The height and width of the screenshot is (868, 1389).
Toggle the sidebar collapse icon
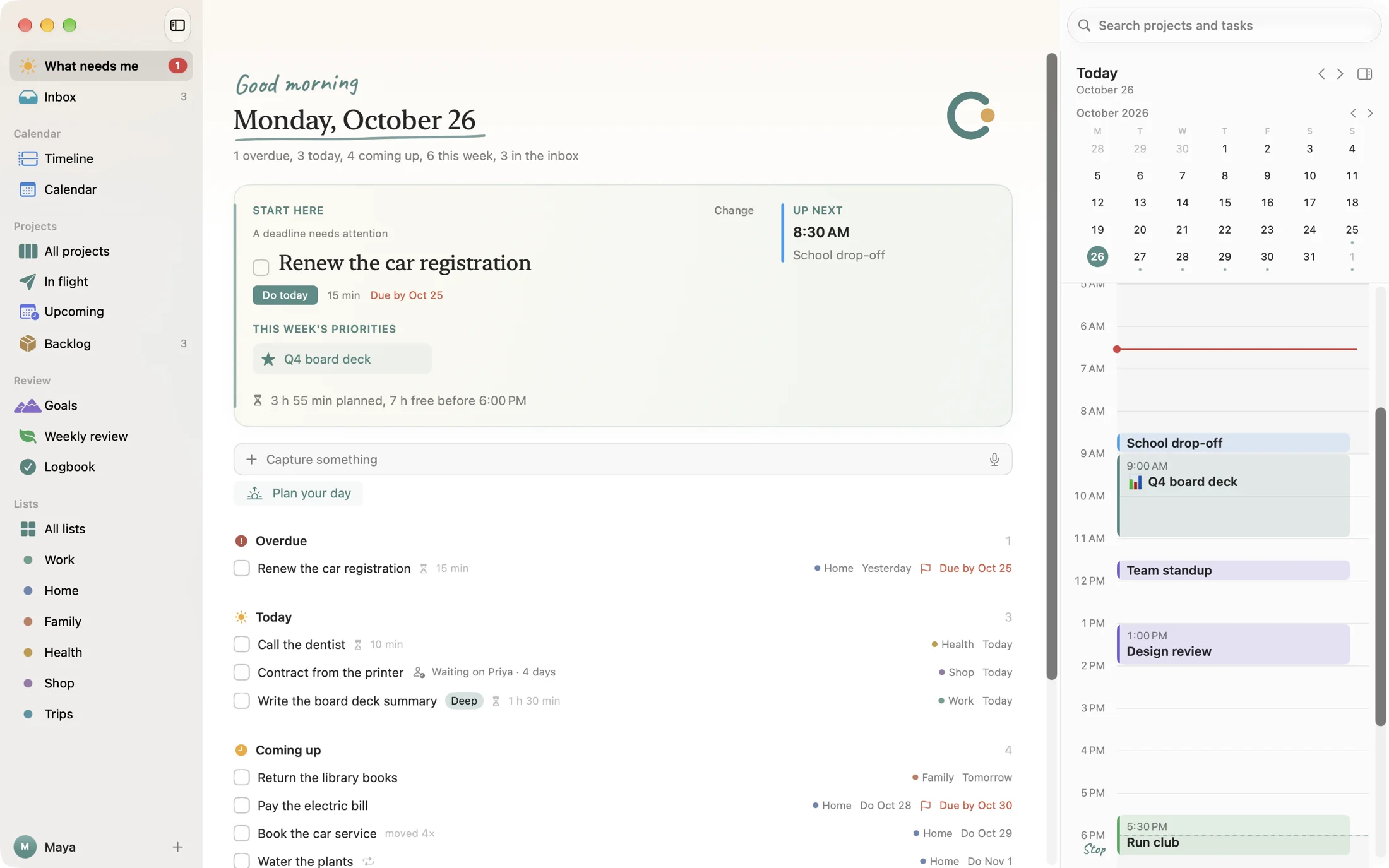(x=177, y=25)
